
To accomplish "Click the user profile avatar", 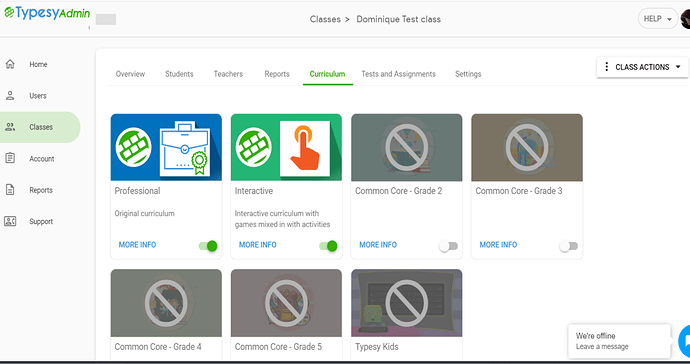I will coord(685,19).
